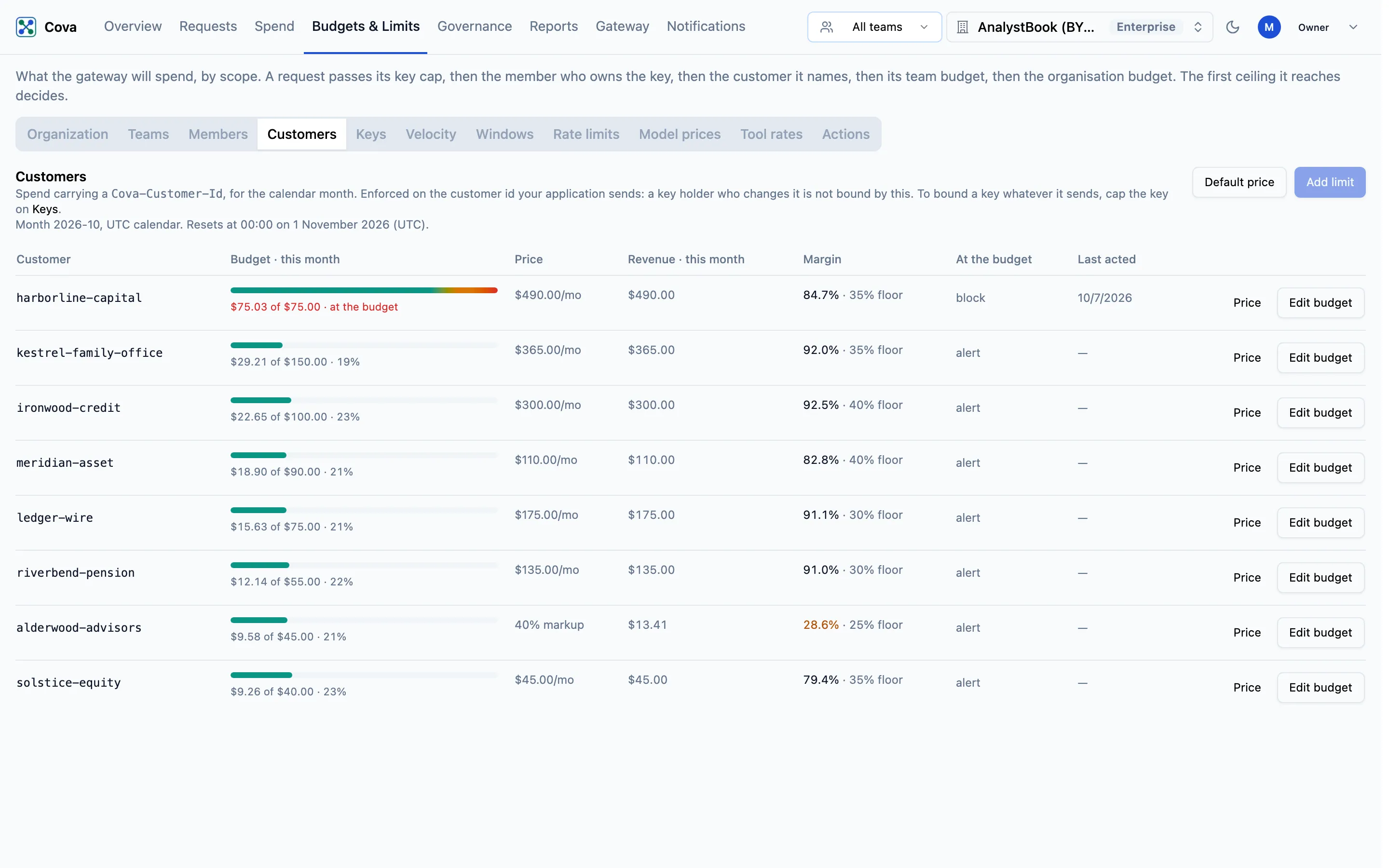This screenshot has width=1389, height=868.
Task: Open Price for kestrel-family-office
Action: [x=1247, y=358]
